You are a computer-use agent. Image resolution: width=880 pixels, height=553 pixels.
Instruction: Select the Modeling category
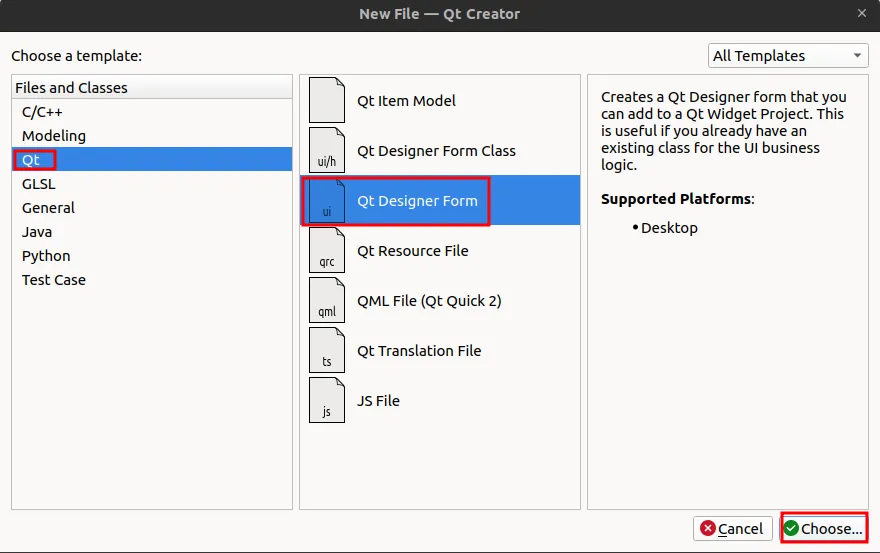coord(152,136)
